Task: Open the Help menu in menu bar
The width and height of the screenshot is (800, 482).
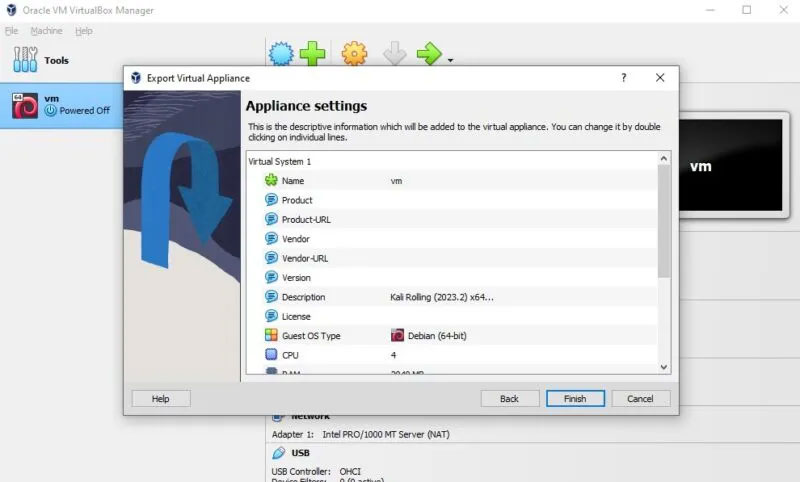Action: click(84, 31)
